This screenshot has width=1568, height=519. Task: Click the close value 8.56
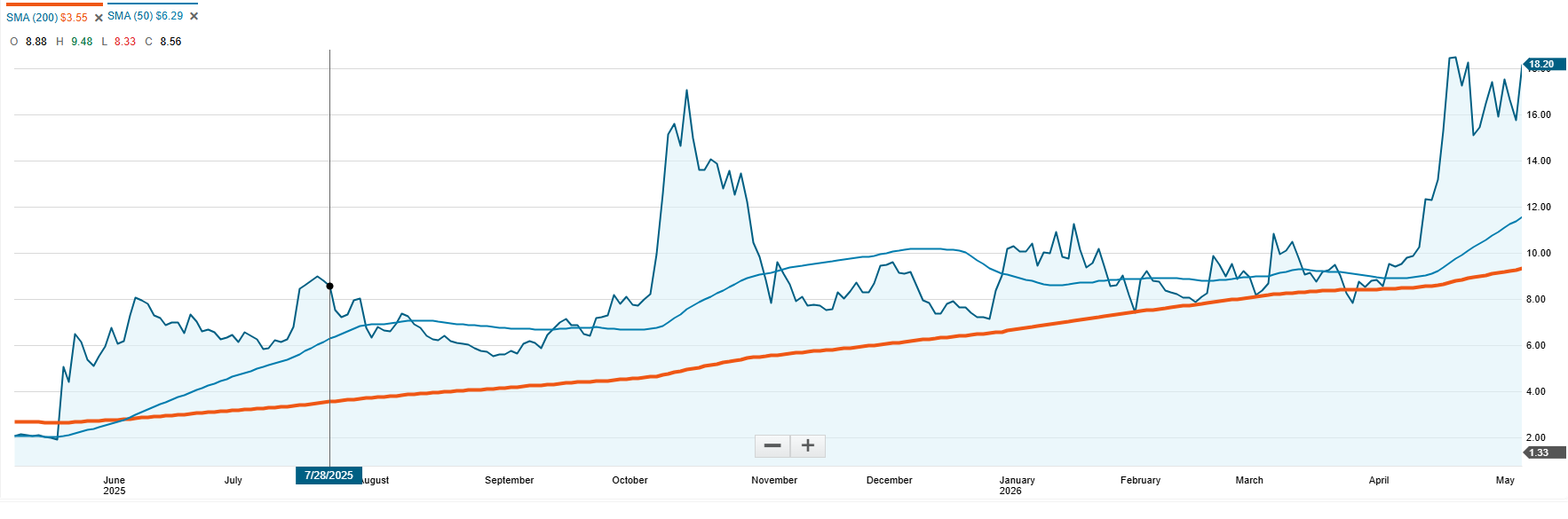tap(170, 42)
